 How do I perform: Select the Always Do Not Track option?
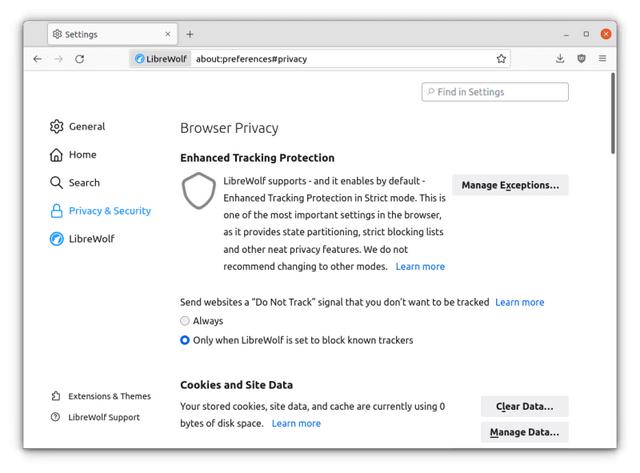click(185, 321)
